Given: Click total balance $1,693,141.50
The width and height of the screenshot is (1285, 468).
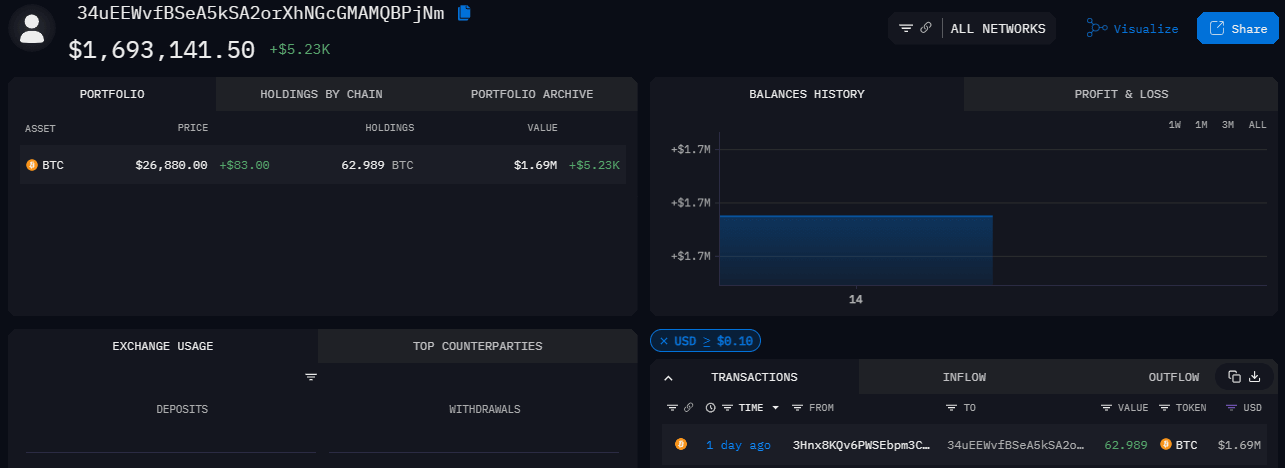Looking at the screenshot, I should point(161,48).
